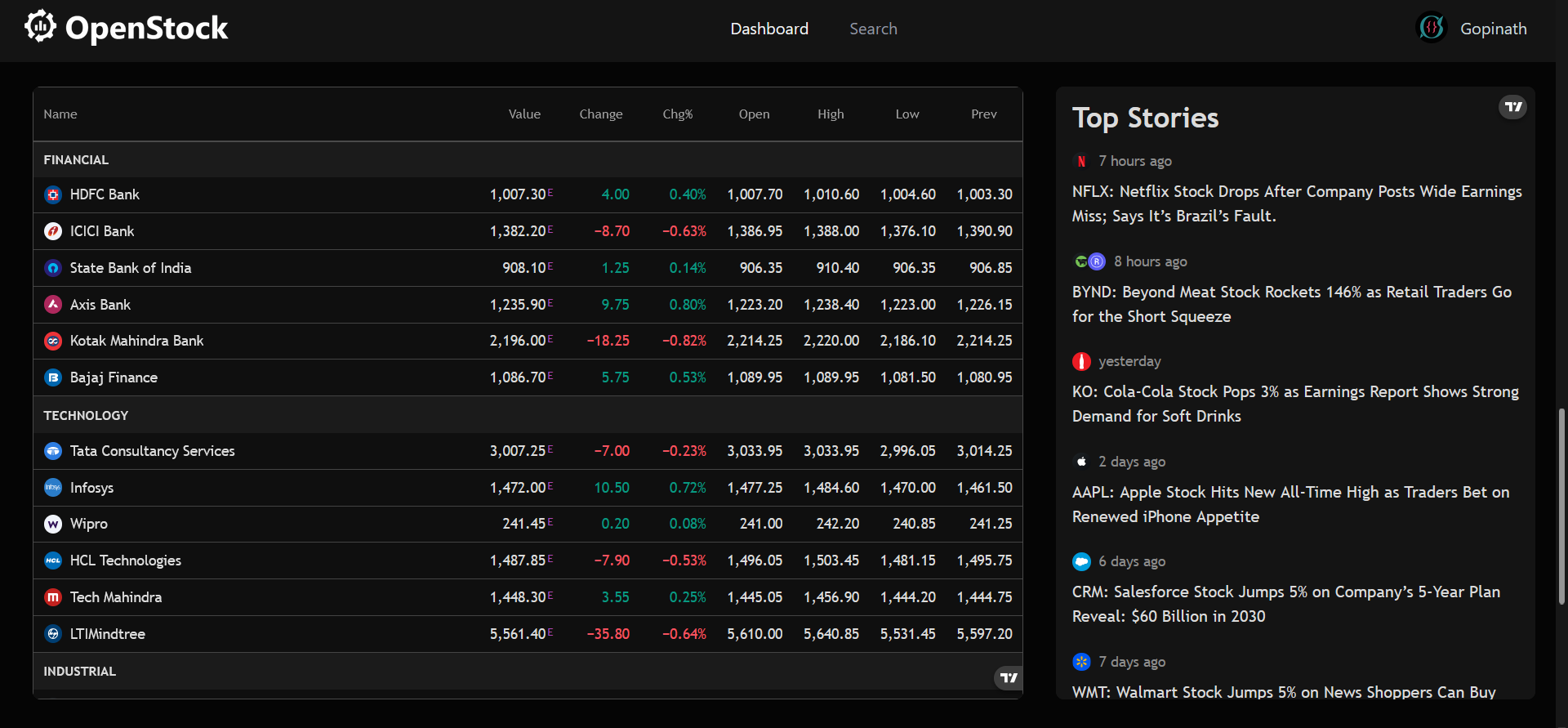
Task: Open the Search nav tab
Action: [x=873, y=29]
